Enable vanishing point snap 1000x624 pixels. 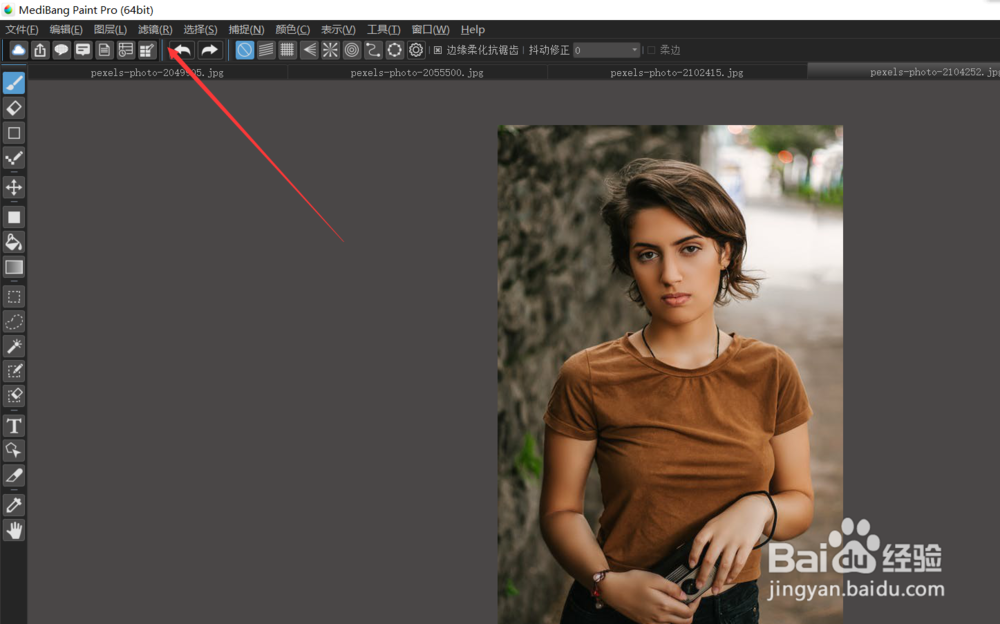(309, 50)
